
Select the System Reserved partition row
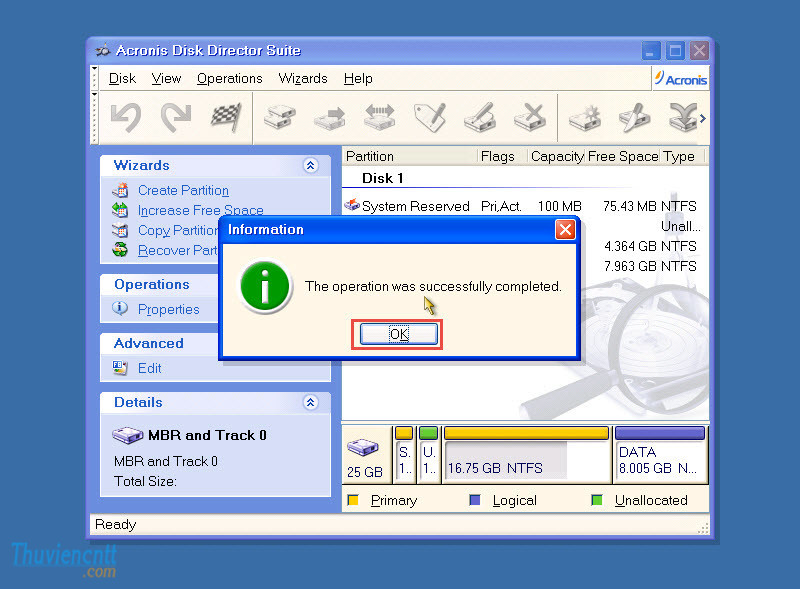click(x=524, y=206)
